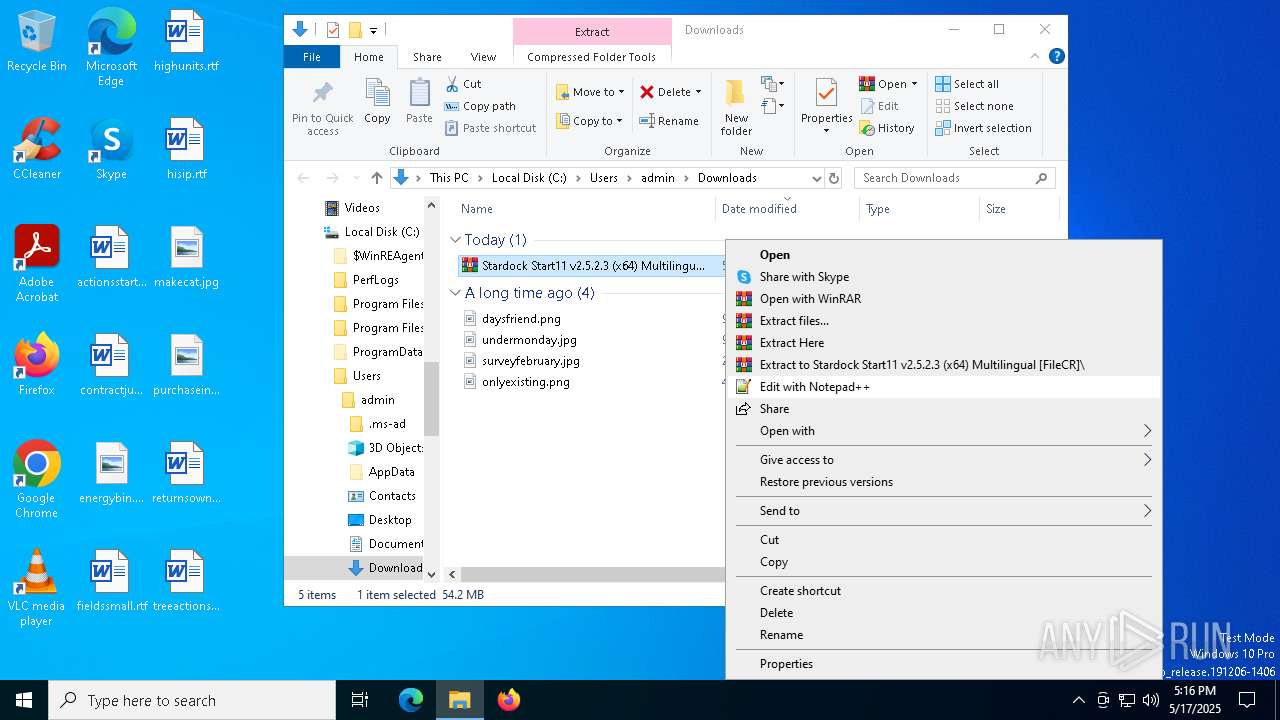This screenshot has height=720, width=1280.
Task: Open Recycle Bin desktop icon
Action: click(x=37, y=42)
